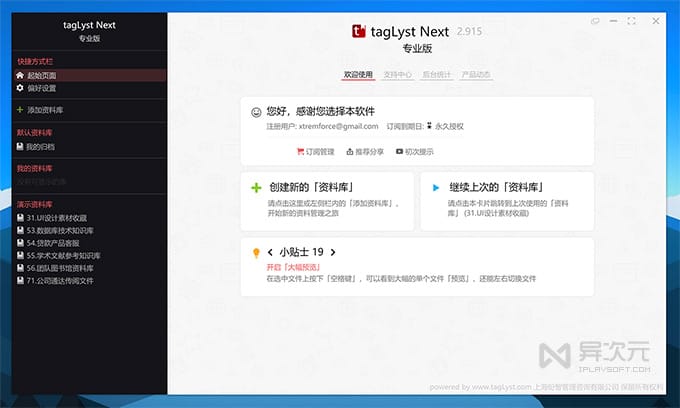This screenshot has width=680, height=408.
Task: Select library 54.贷款产品客服
Action: (x=48, y=243)
